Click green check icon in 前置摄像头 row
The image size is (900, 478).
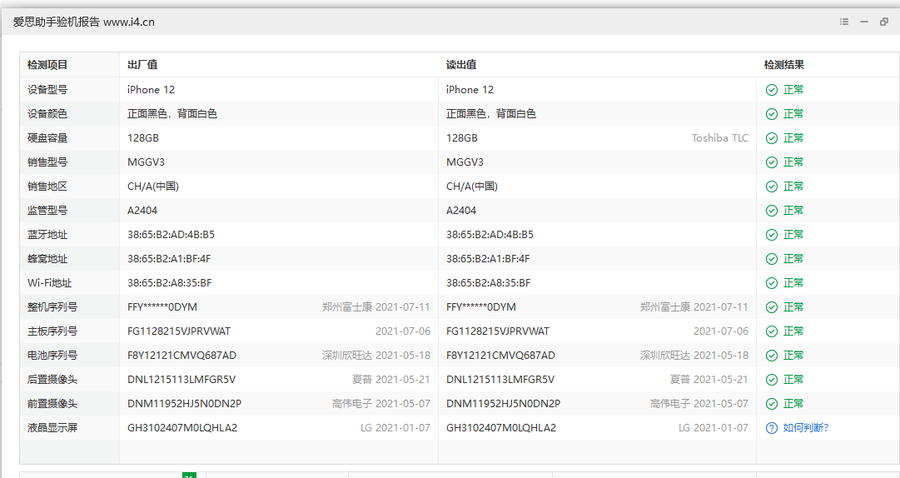tap(771, 403)
